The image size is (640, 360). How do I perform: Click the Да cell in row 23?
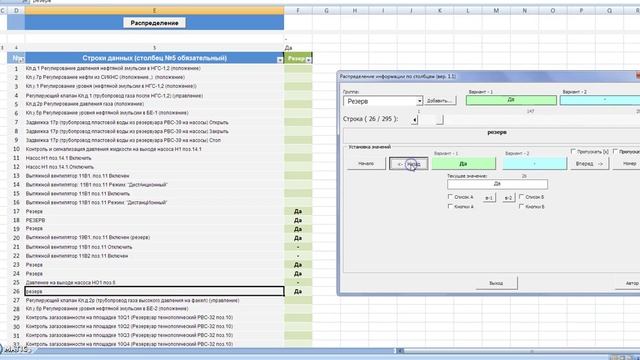click(x=298, y=265)
